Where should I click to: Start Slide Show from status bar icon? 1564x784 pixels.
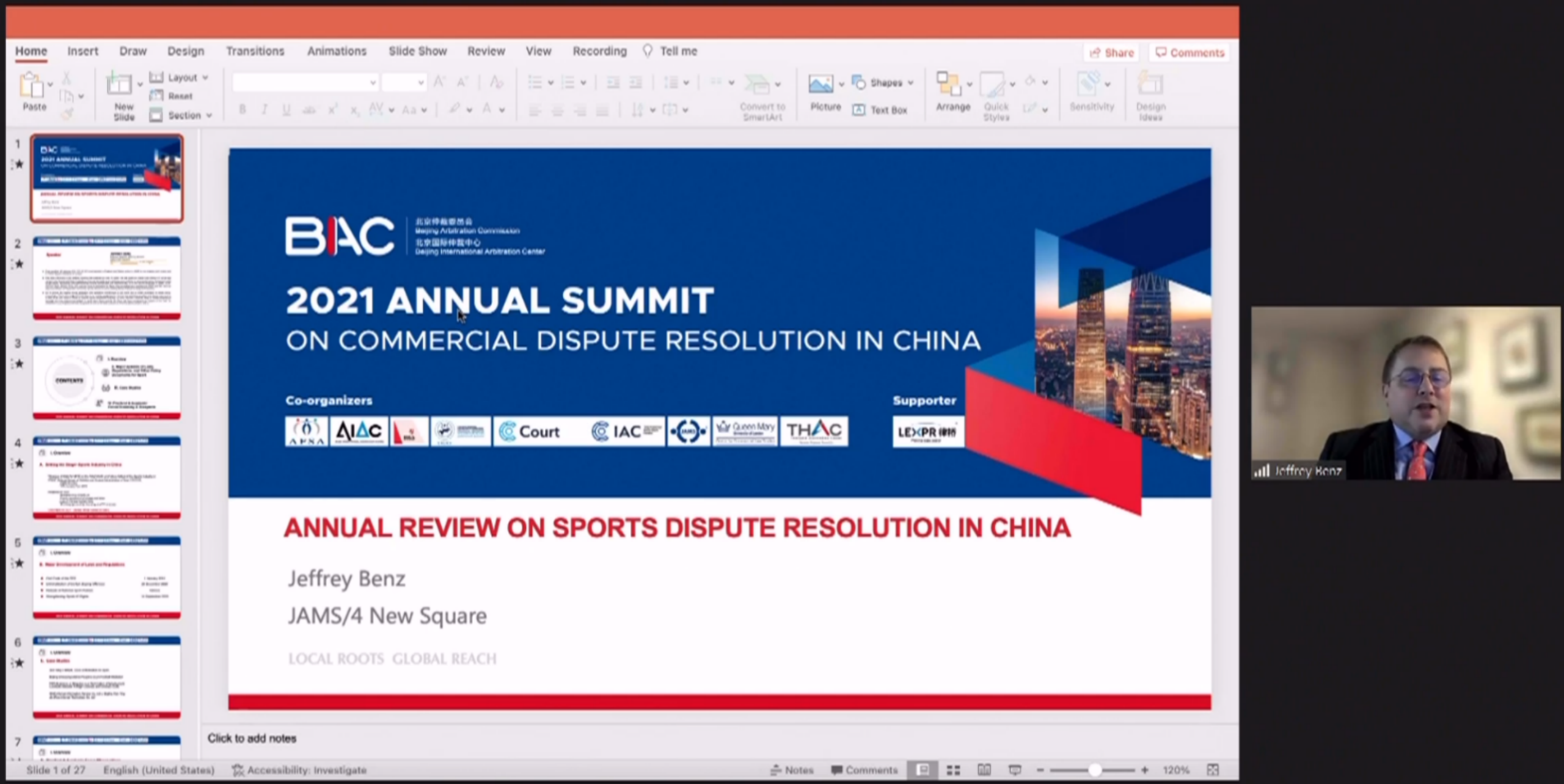point(1015,770)
